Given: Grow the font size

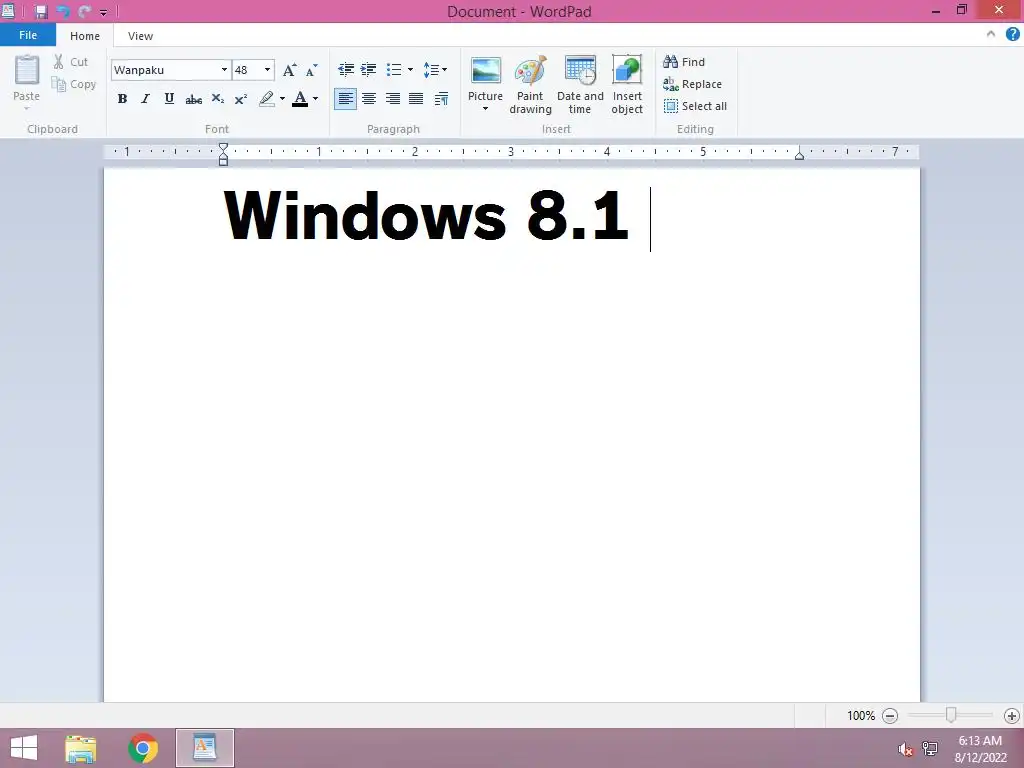Looking at the screenshot, I should (289, 70).
